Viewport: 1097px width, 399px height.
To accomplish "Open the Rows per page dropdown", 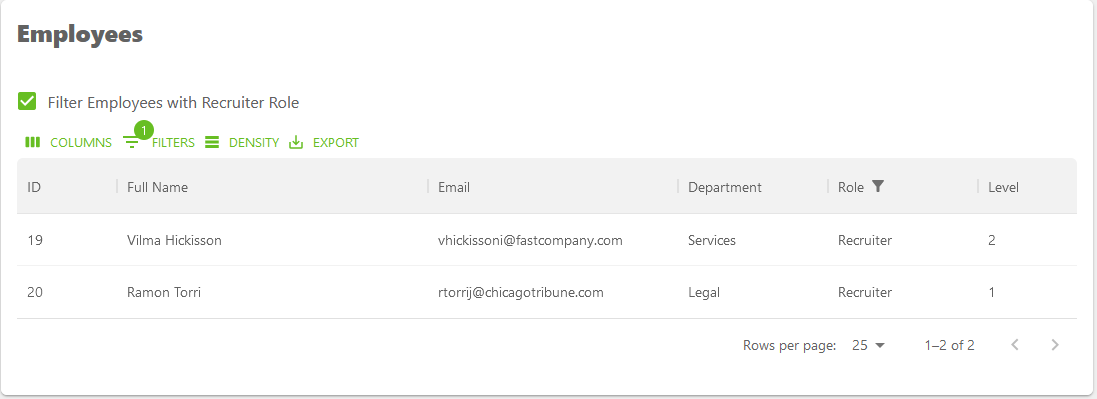I will (x=869, y=345).
